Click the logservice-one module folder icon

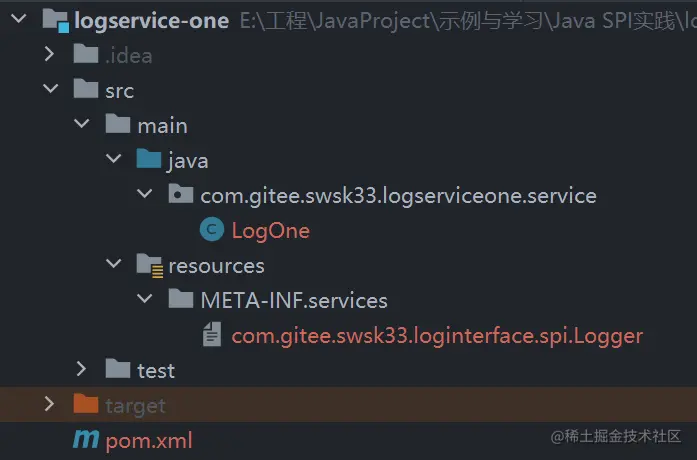click(54, 21)
